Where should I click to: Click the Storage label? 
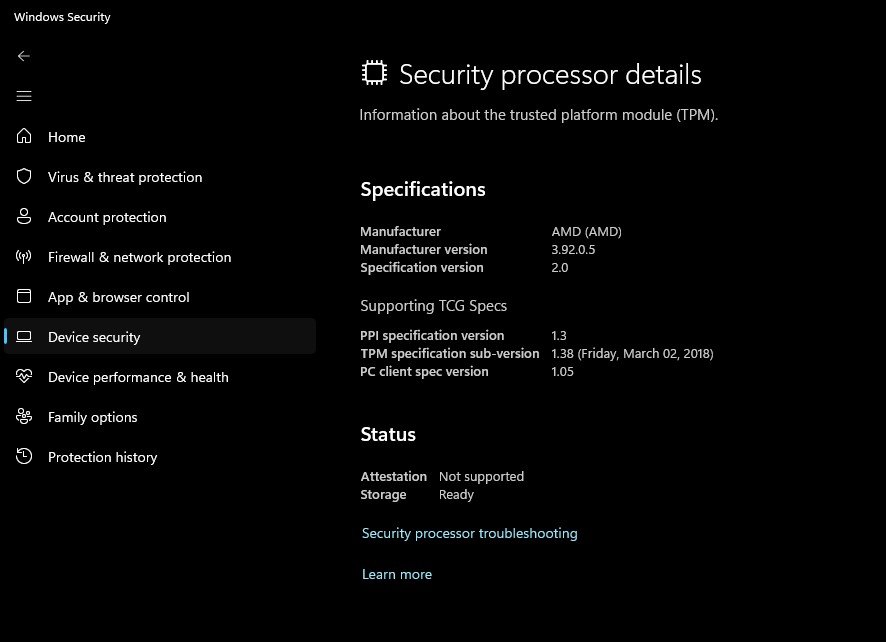pyautogui.click(x=383, y=494)
